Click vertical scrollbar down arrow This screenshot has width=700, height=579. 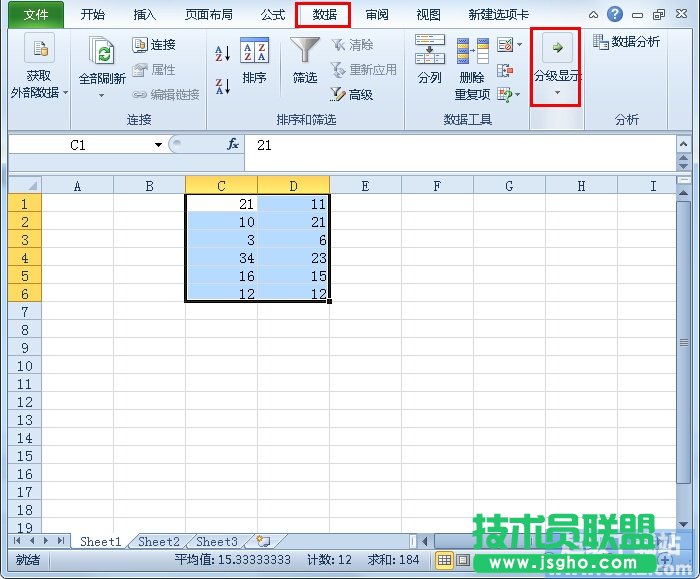pos(683,524)
